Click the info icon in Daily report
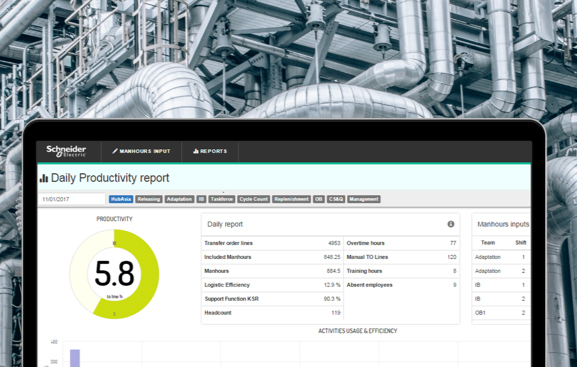 tap(450, 224)
